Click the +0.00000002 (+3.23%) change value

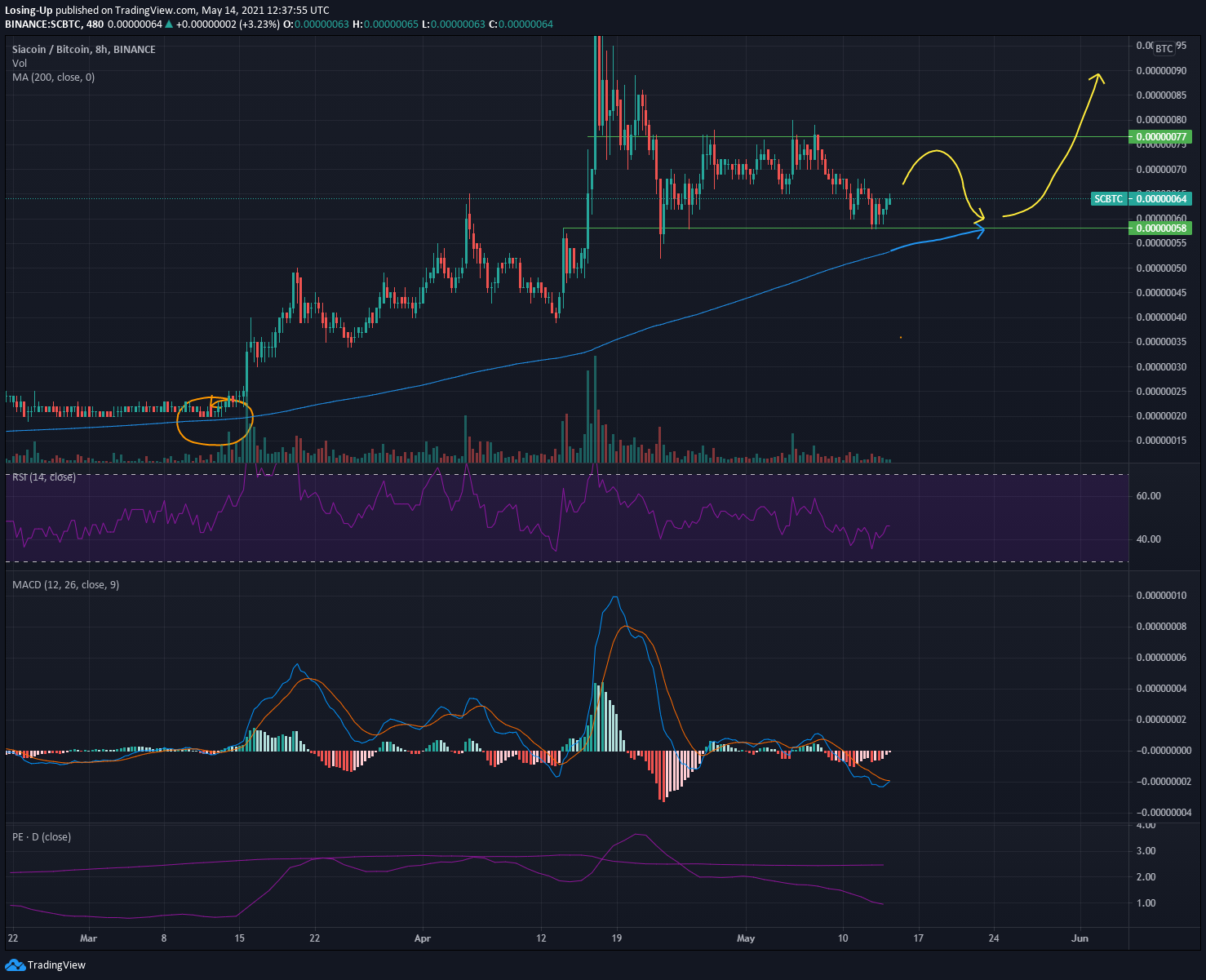coord(228,24)
